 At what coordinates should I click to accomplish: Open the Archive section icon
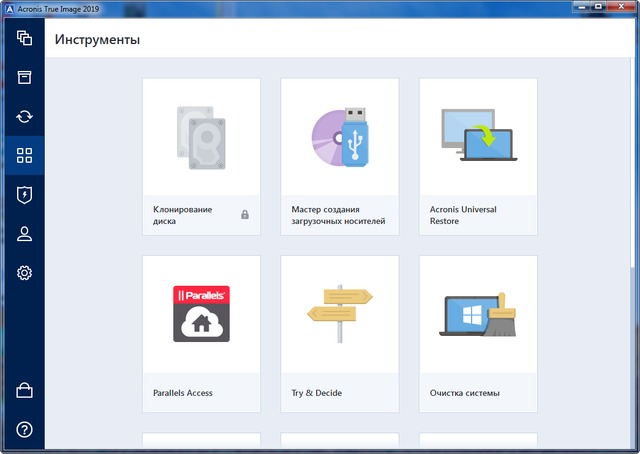click(x=25, y=78)
